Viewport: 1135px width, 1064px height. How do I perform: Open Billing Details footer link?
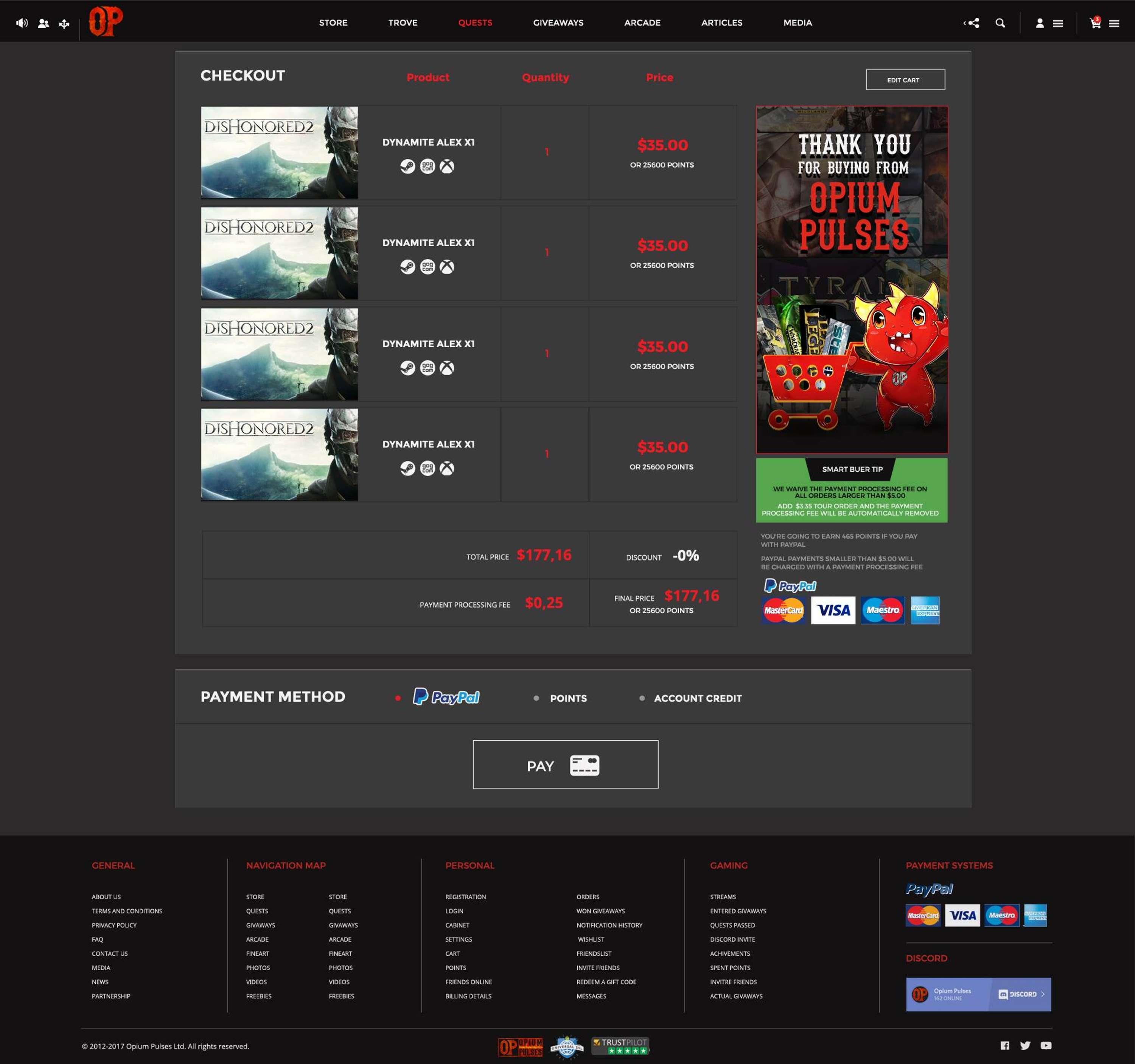point(468,996)
